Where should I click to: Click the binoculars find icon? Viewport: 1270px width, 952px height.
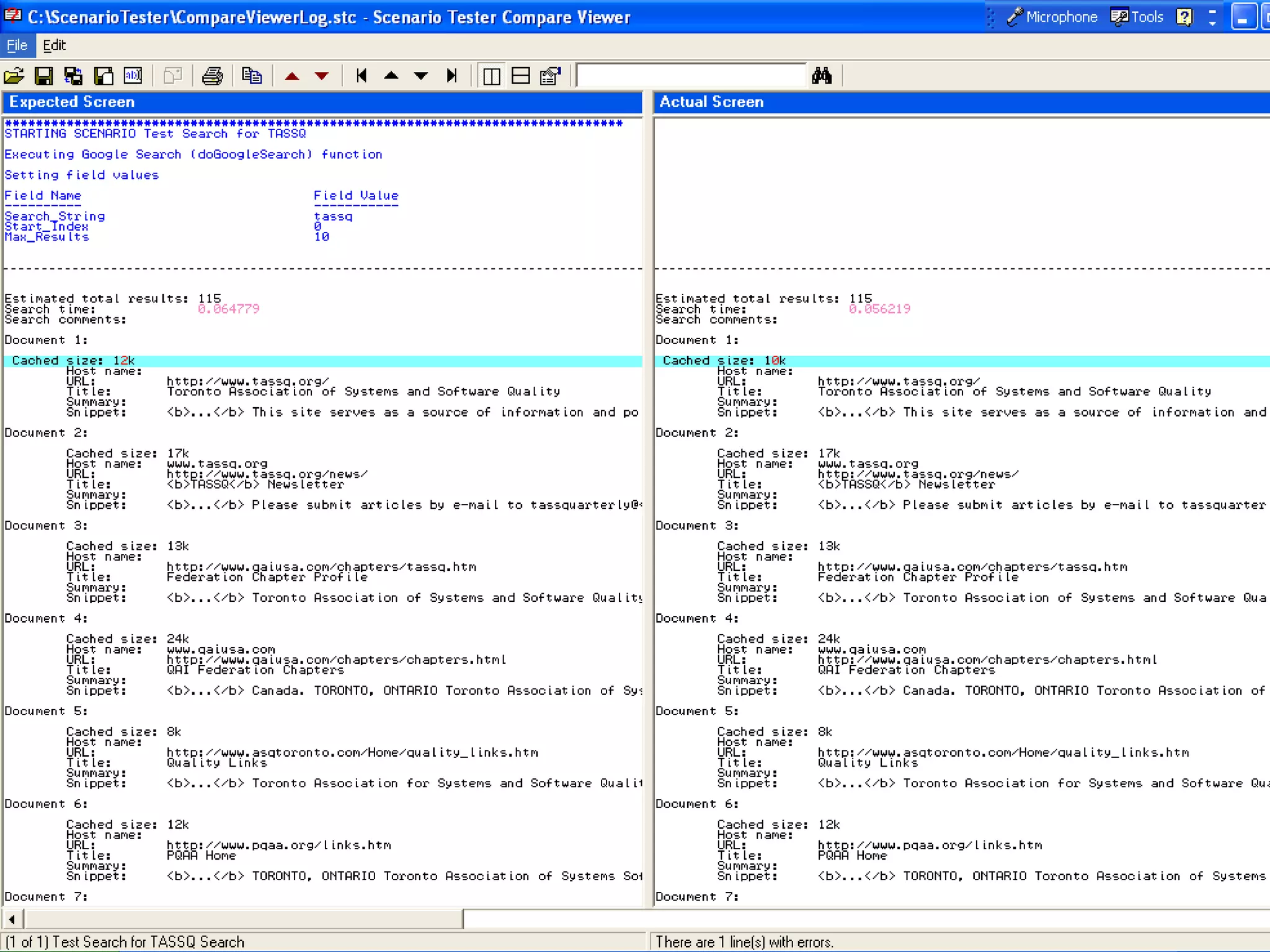[x=822, y=76]
